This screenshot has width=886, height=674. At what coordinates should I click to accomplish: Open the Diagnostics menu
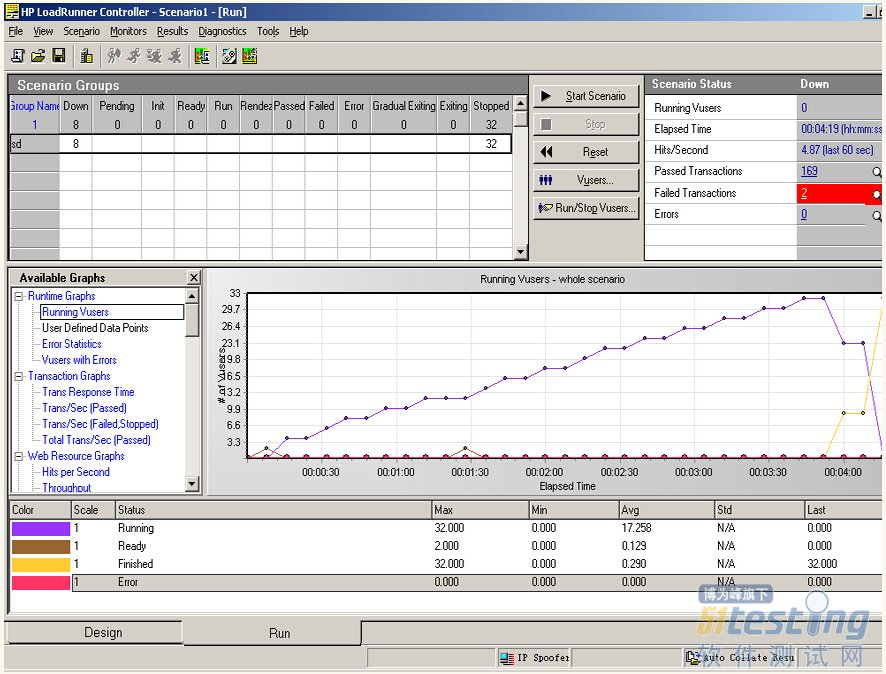click(x=222, y=31)
